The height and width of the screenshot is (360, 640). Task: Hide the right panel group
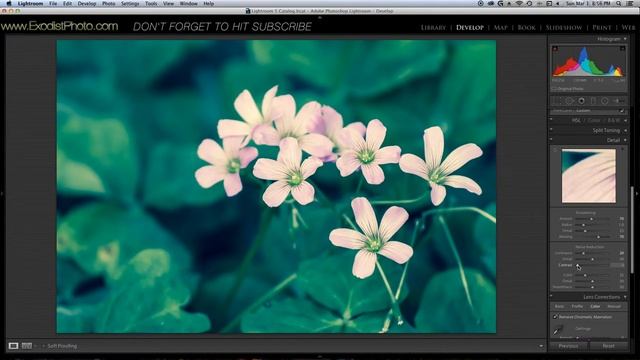pyautogui.click(x=638, y=193)
